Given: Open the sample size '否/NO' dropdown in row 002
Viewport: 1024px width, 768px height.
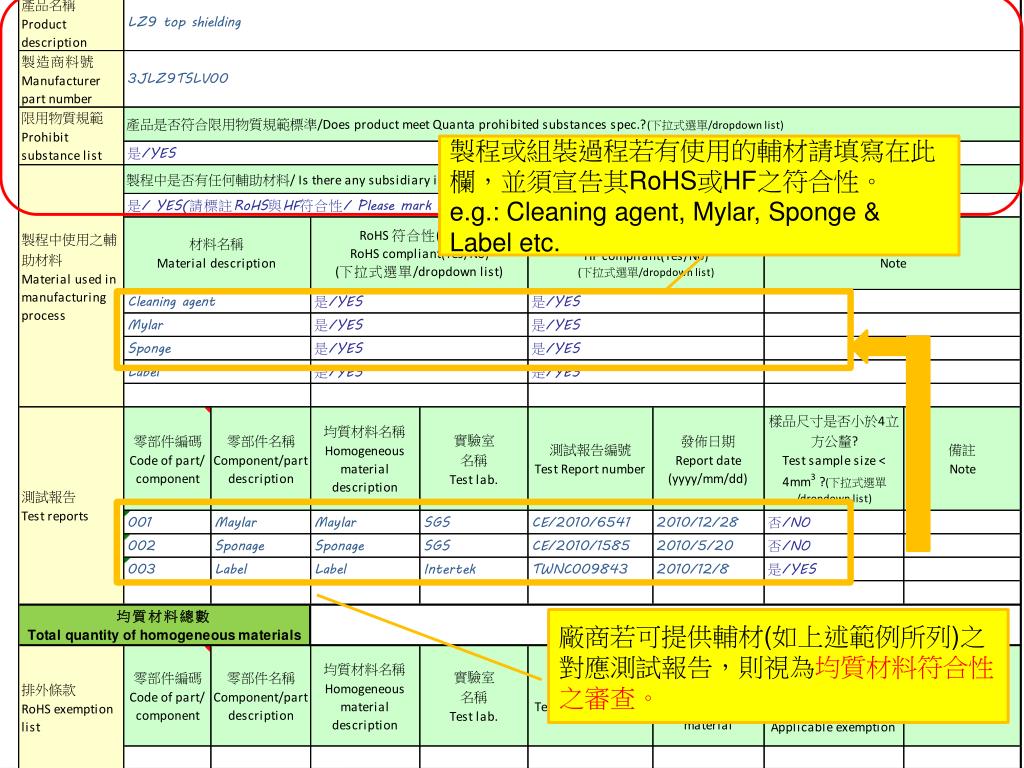Looking at the screenshot, I should [834, 546].
